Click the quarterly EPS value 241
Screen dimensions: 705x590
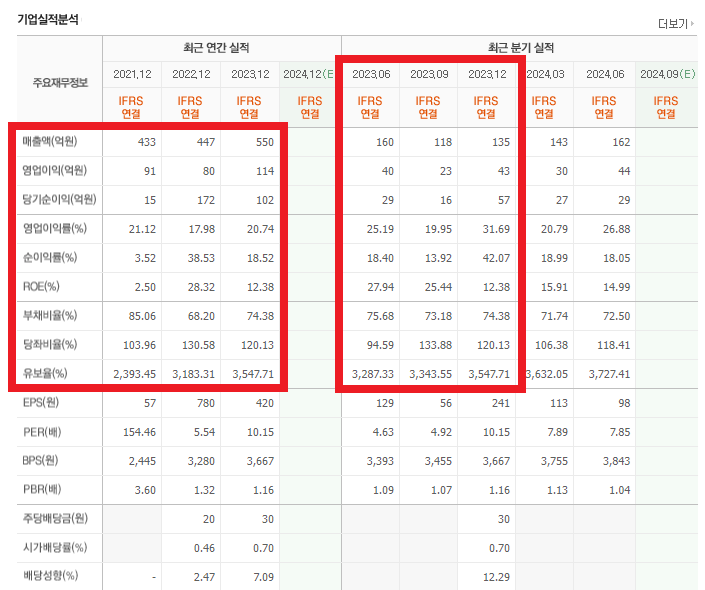(x=501, y=403)
